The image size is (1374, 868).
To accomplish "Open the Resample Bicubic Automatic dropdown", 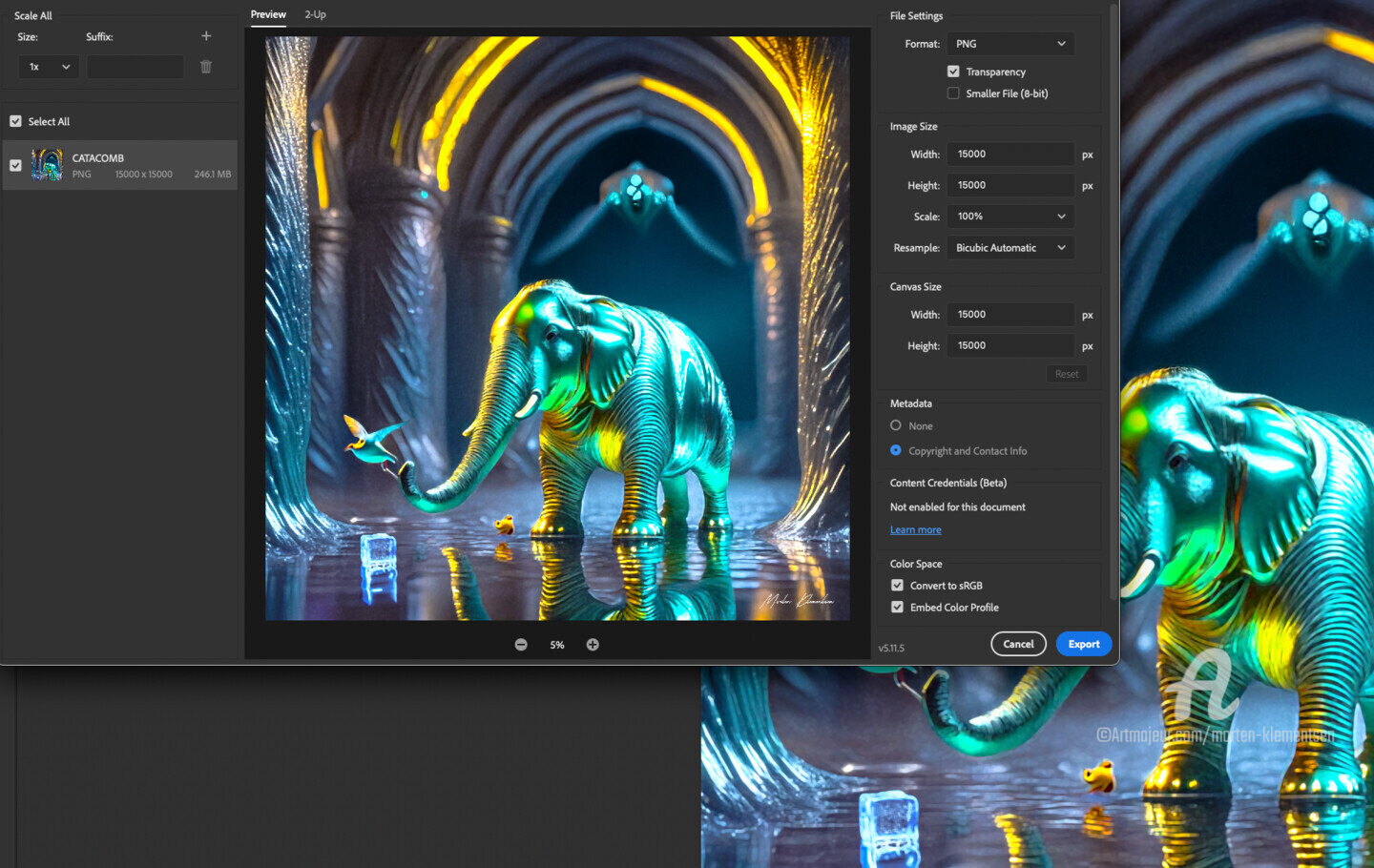I will tap(1010, 248).
